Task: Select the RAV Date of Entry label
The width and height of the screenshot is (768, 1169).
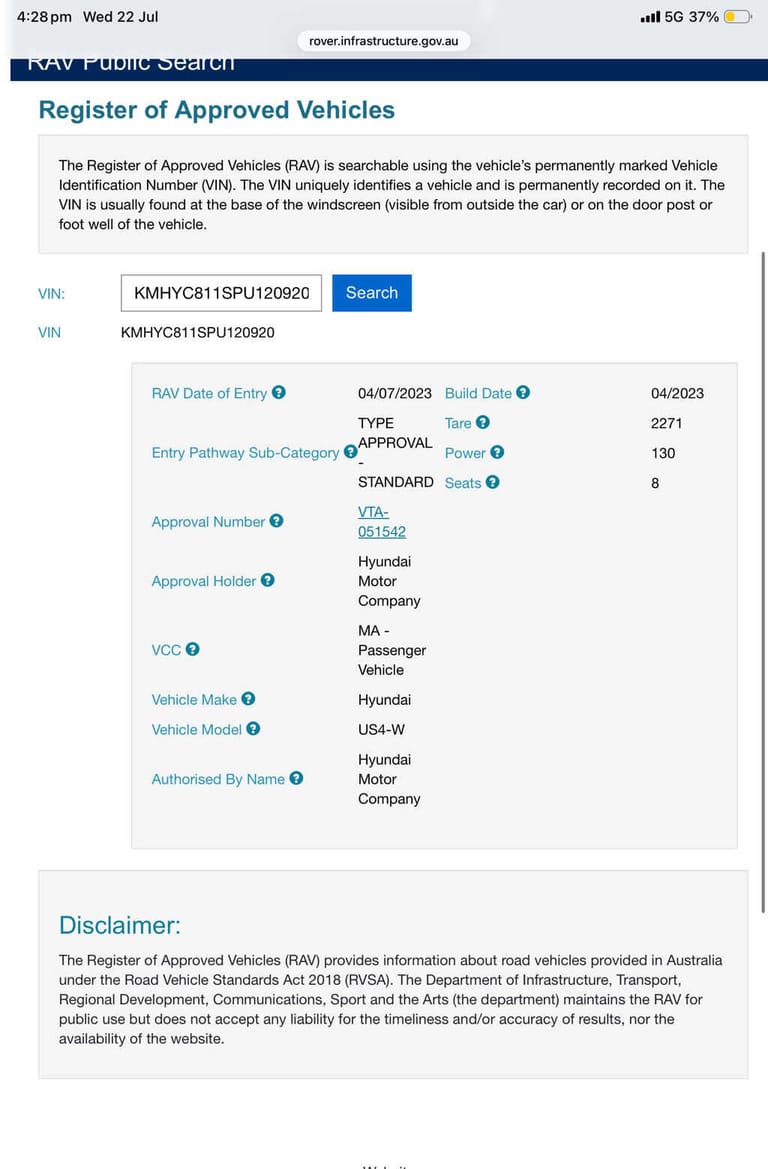Action: click(x=210, y=393)
